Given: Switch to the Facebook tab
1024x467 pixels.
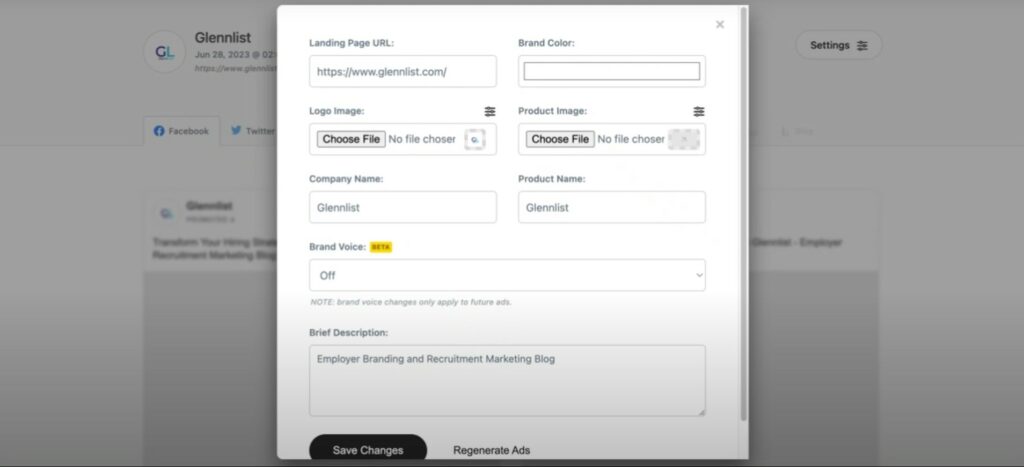Looking at the screenshot, I should 182,131.
